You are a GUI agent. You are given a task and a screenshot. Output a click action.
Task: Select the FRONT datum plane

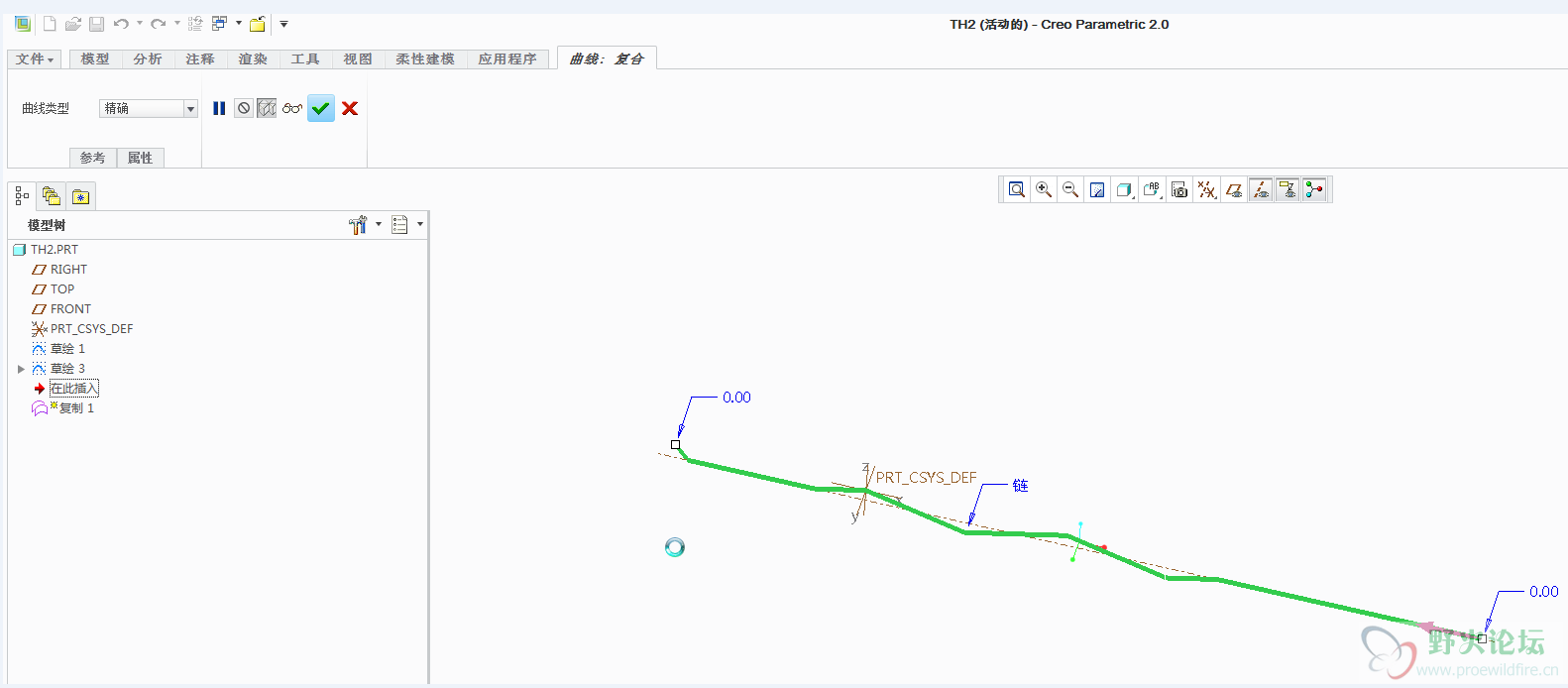(x=61, y=309)
